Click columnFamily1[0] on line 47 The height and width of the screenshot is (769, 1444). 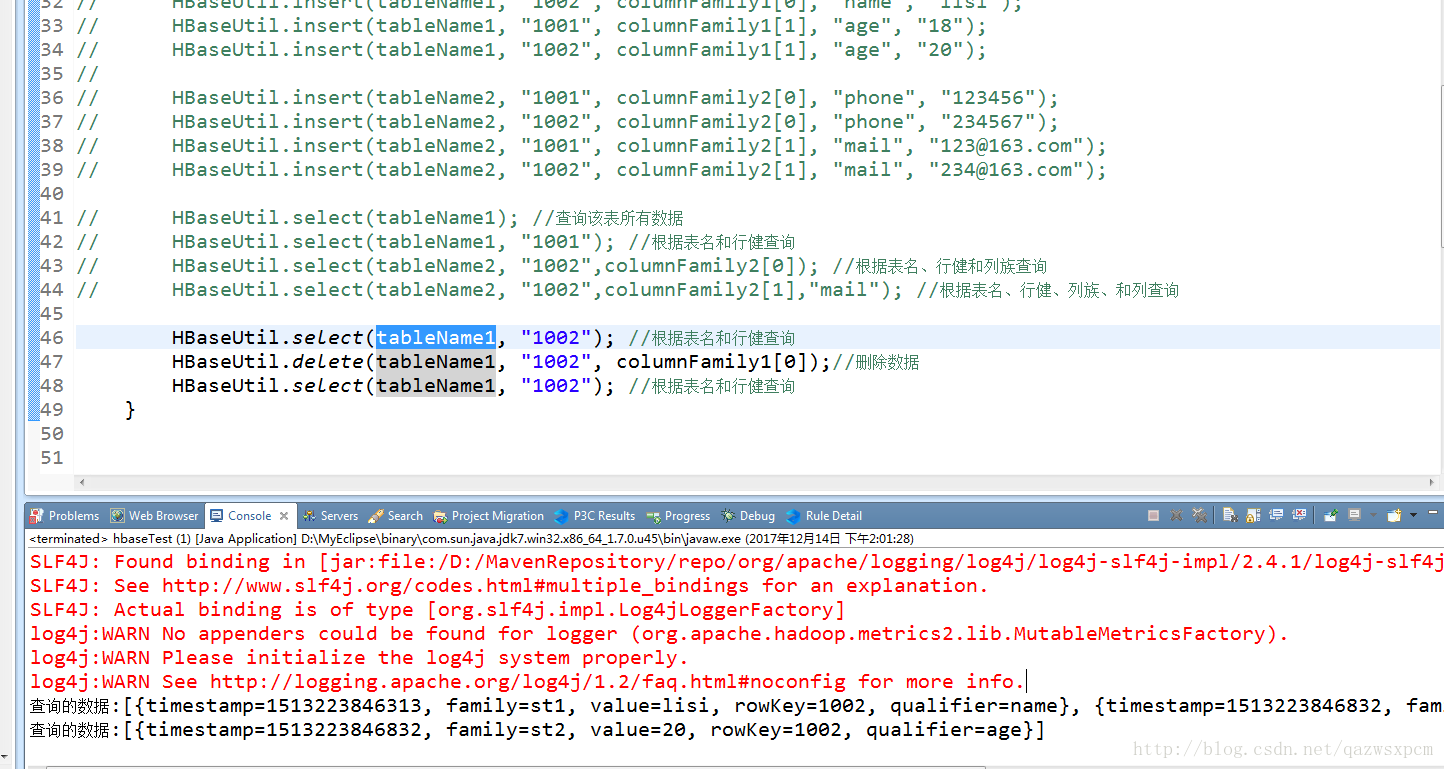[x=712, y=362]
